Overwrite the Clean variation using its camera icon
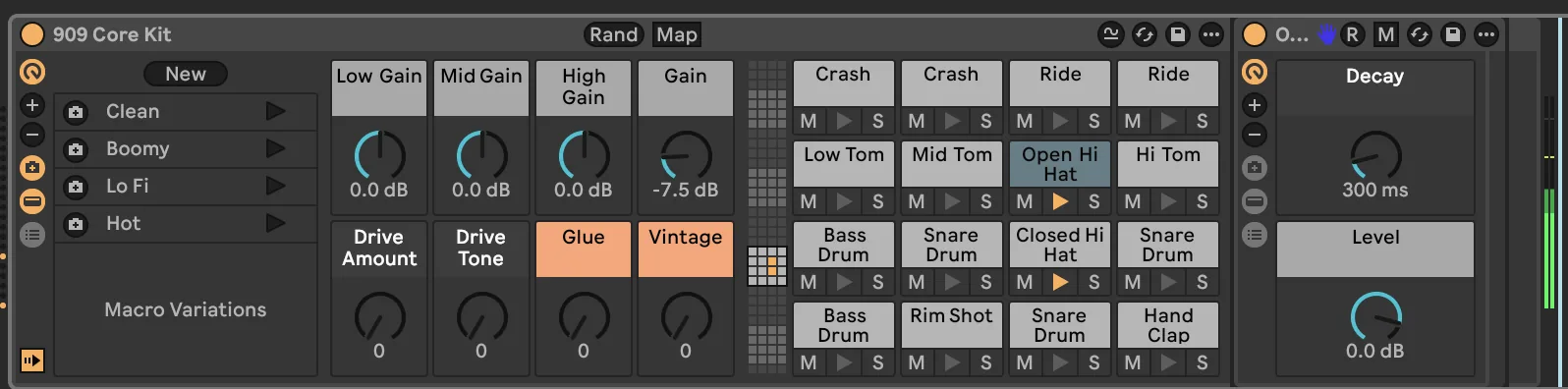Screen dimensions: 1568x389 76,112
